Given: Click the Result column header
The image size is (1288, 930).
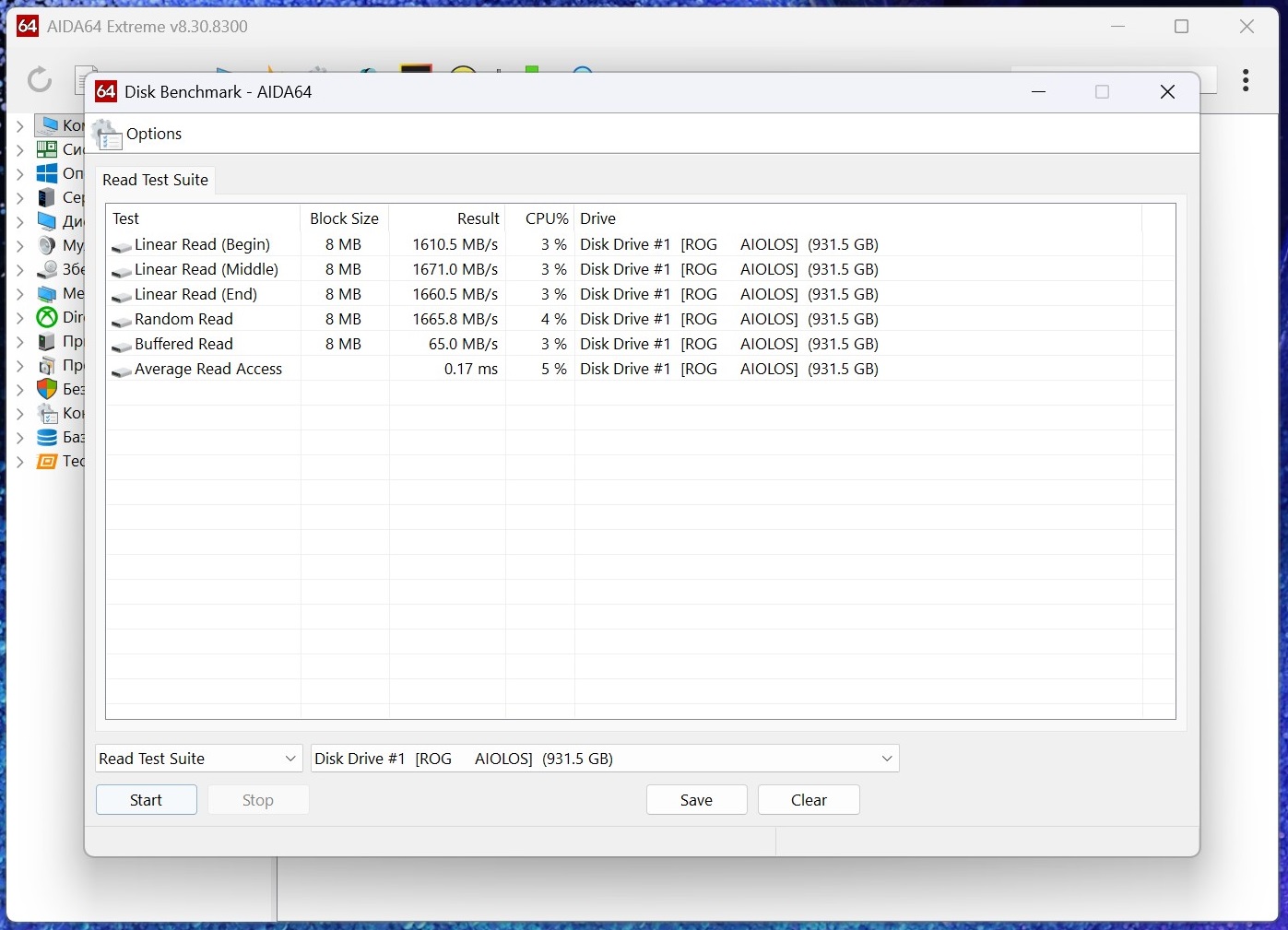Looking at the screenshot, I should coord(447,218).
